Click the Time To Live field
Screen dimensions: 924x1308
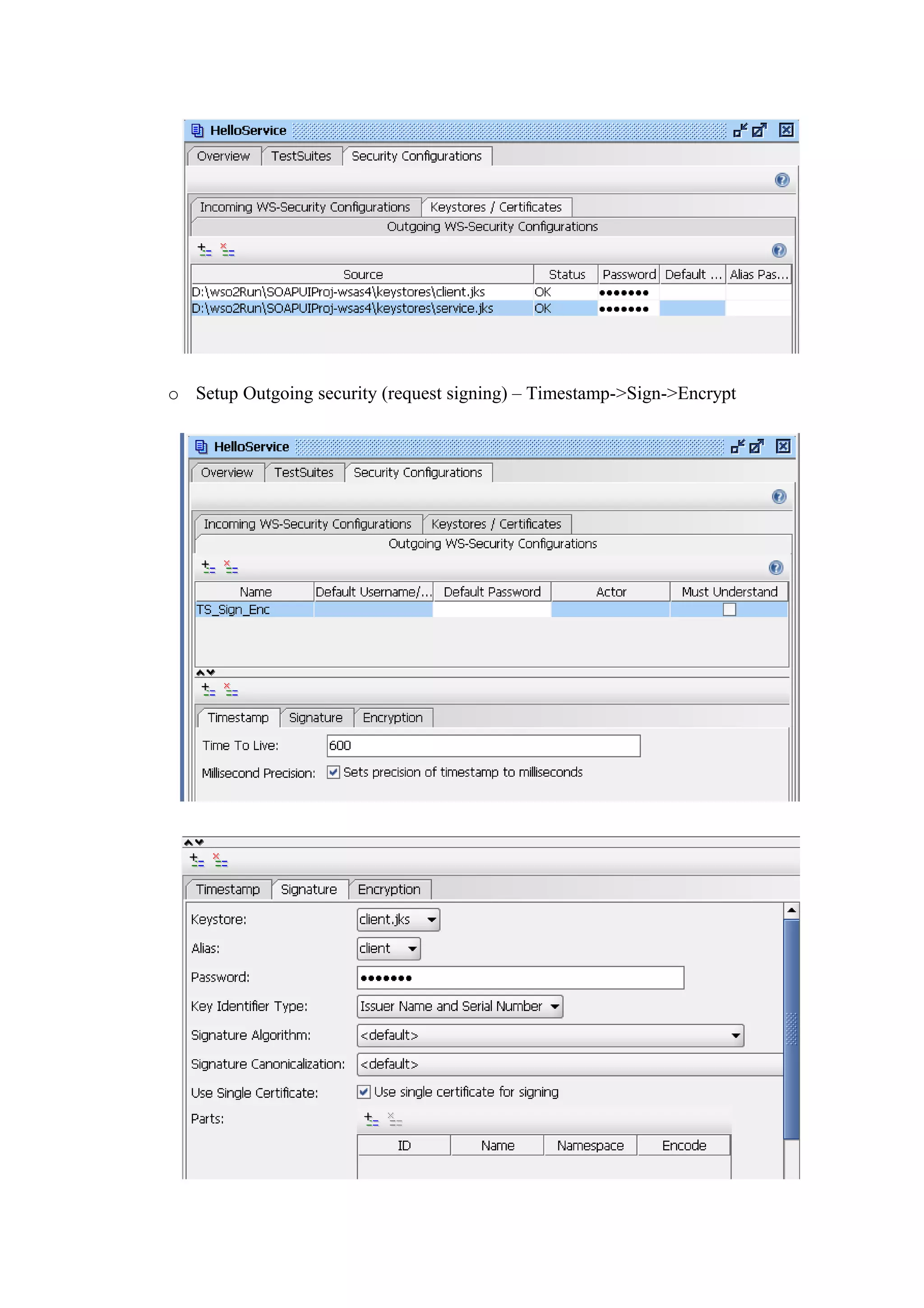[x=483, y=746]
